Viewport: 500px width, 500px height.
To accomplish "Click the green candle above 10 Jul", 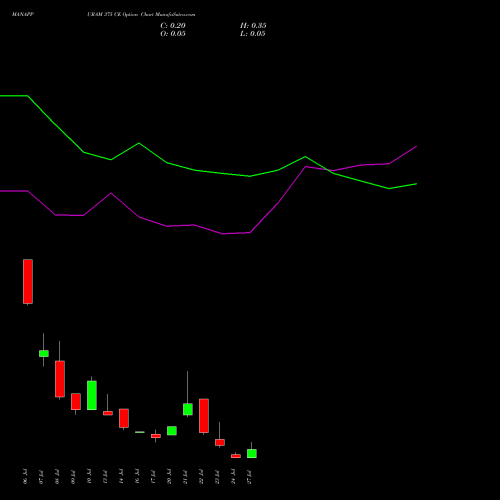I will (x=92, y=395).
